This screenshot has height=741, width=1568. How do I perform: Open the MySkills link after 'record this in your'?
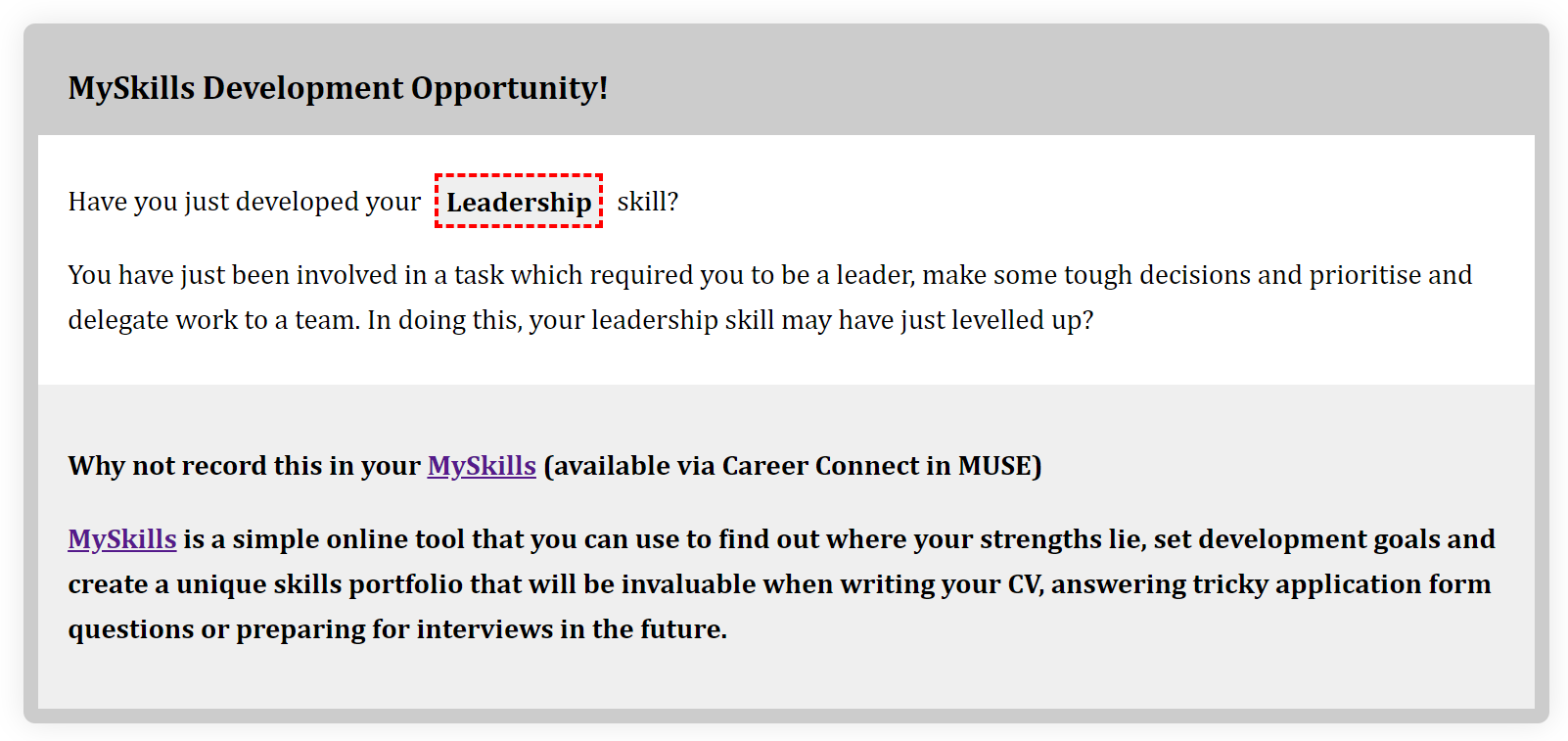pos(482,466)
